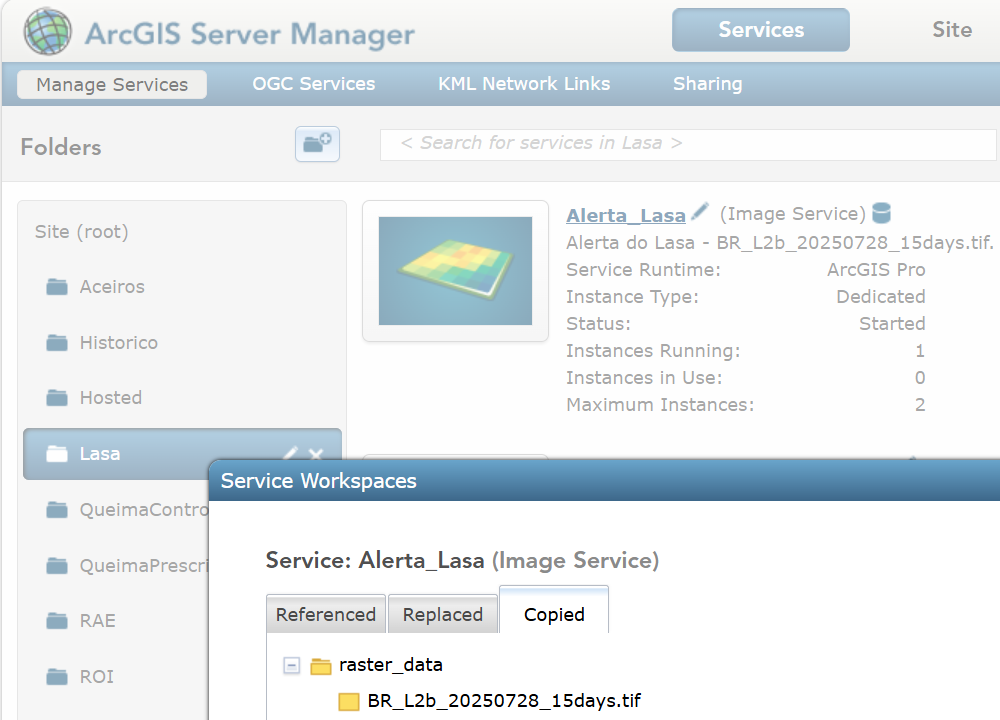This screenshot has height=720, width=1000.
Task: Open the Site tab
Action: pos(952,30)
